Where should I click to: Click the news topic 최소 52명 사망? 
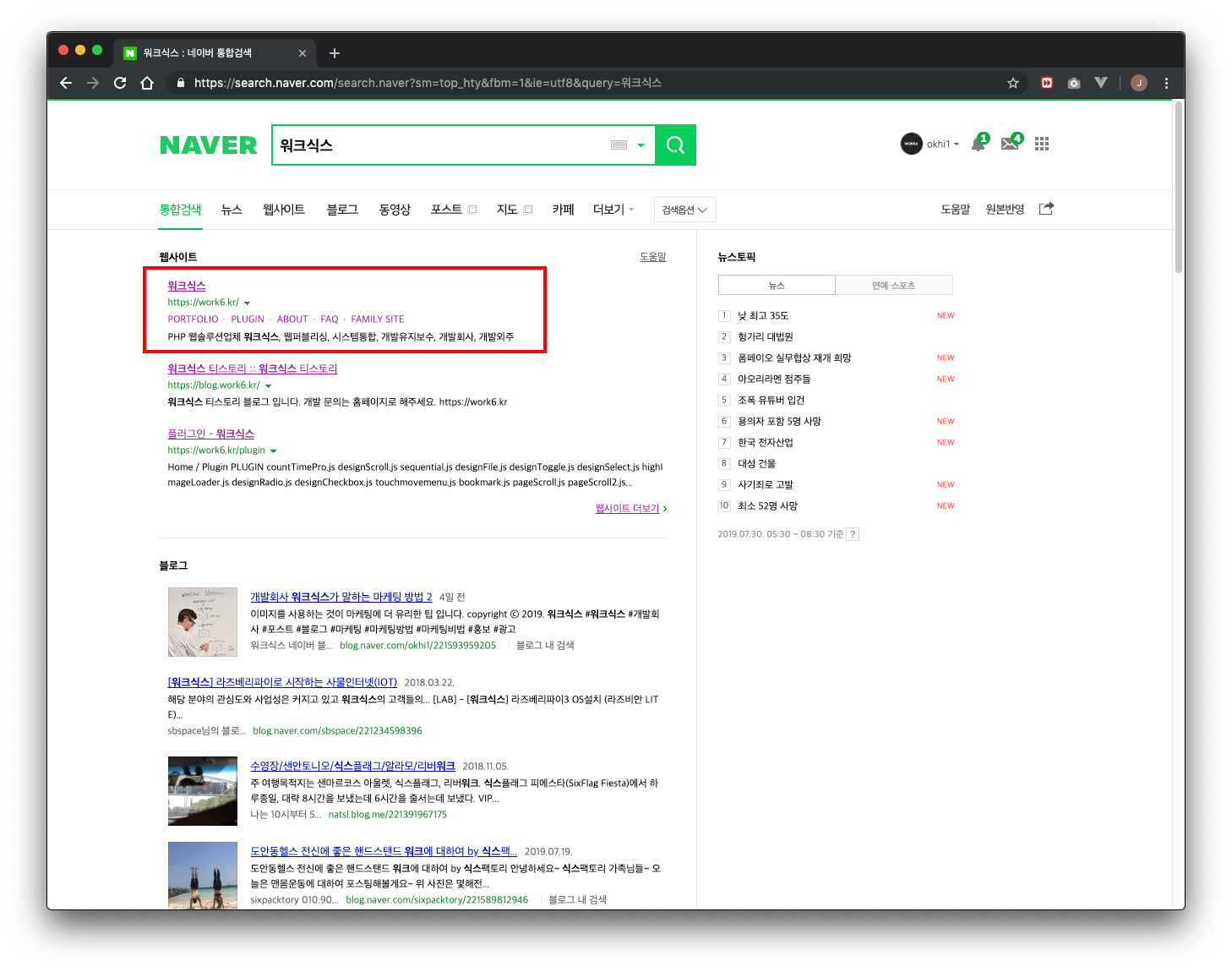[x=767, y=505]
